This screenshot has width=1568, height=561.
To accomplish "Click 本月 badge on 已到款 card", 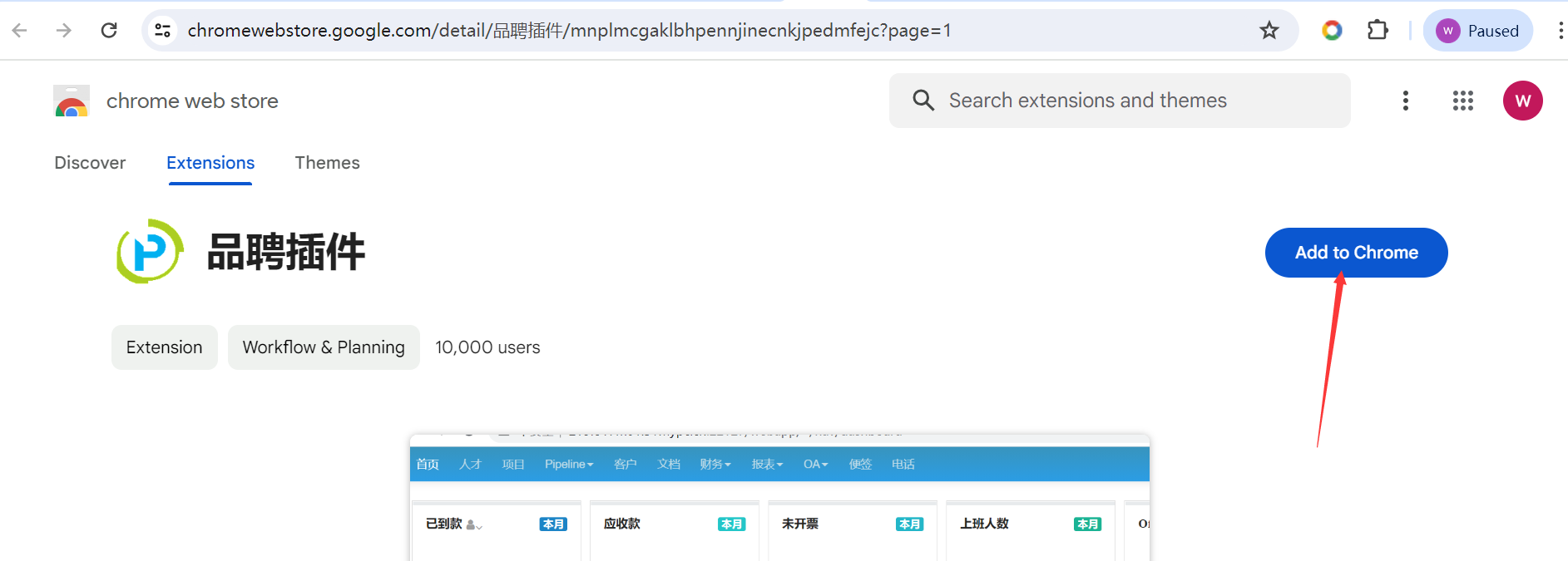I will 554,524.
